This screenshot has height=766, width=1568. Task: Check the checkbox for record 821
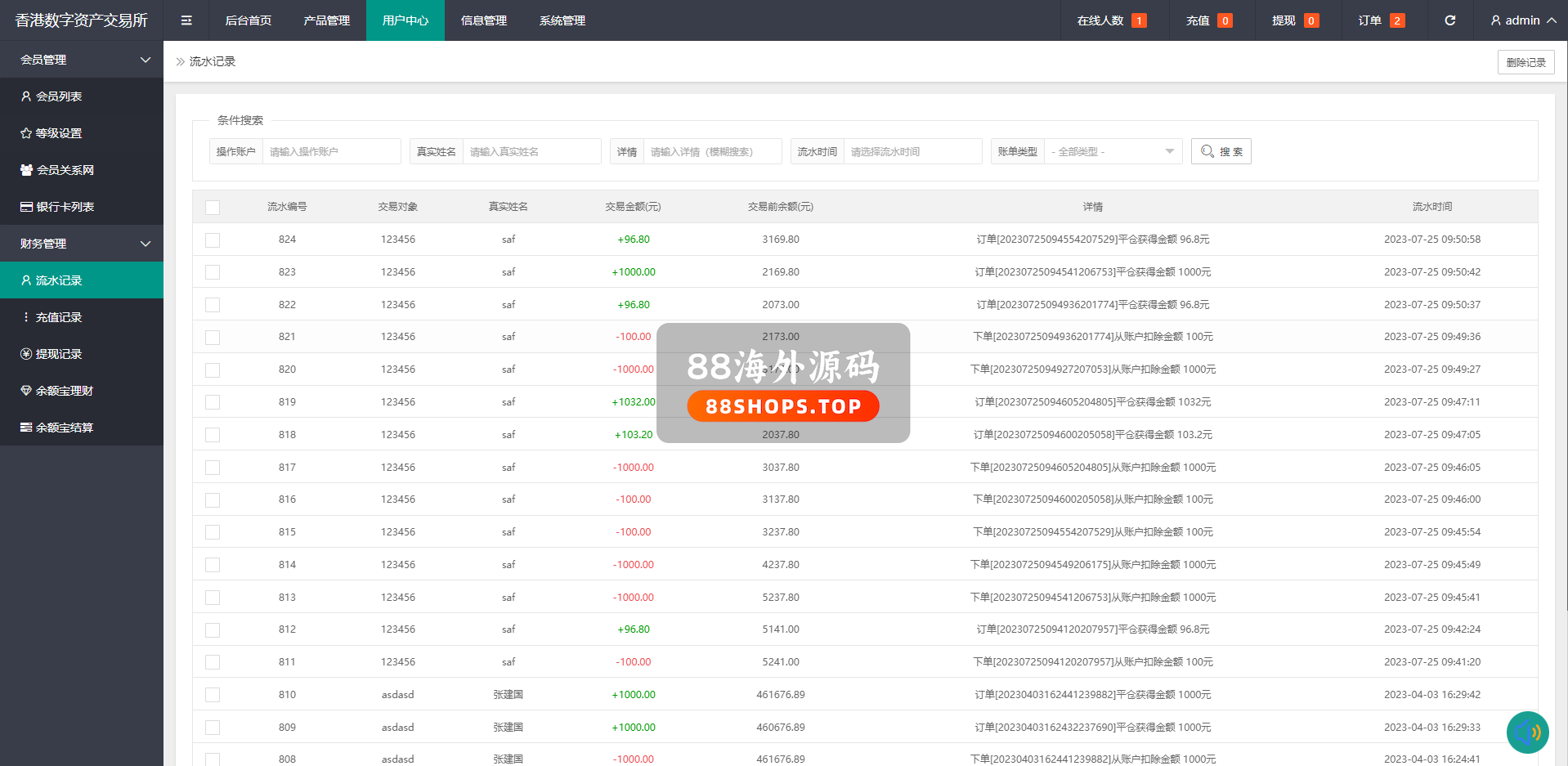coord(213,337)
